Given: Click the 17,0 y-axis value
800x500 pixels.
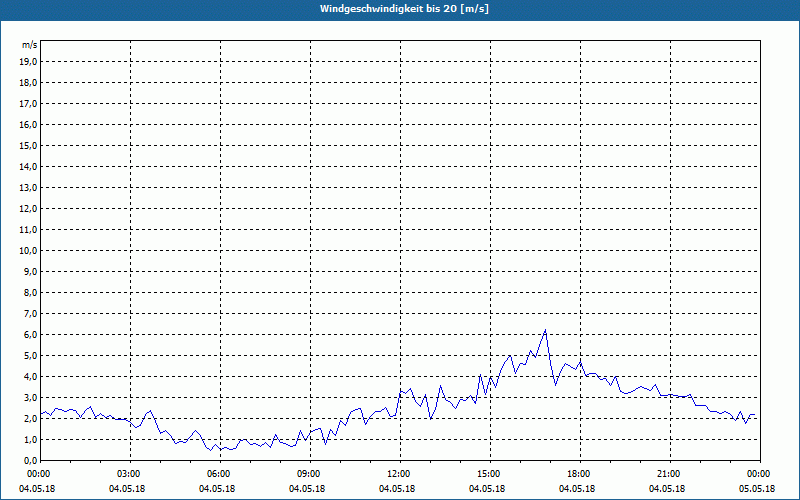Looking at the screenshot, I should 28,104.
